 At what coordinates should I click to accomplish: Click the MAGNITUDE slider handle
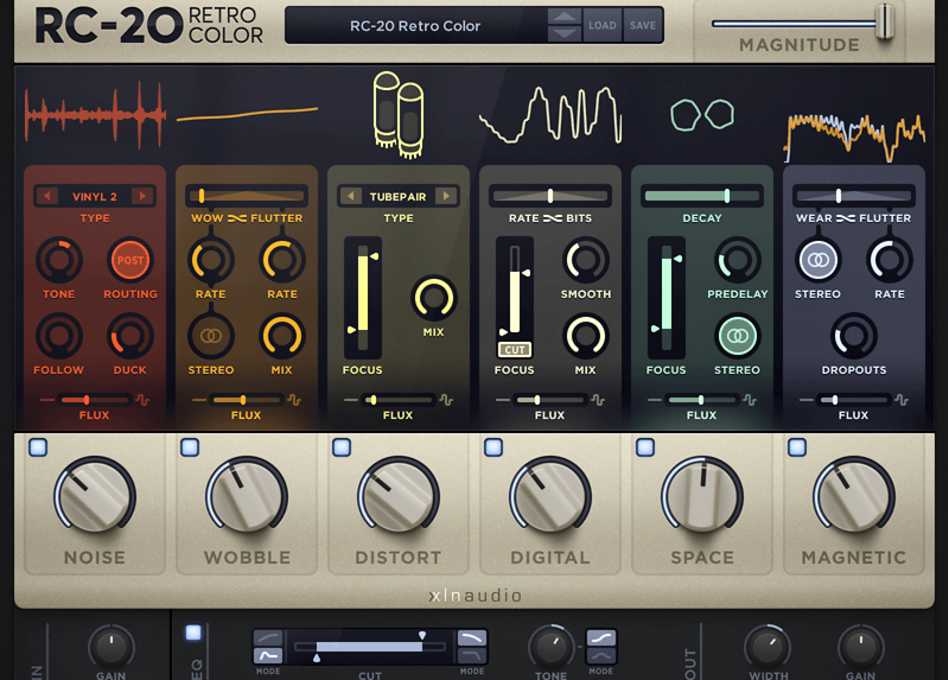882,22
